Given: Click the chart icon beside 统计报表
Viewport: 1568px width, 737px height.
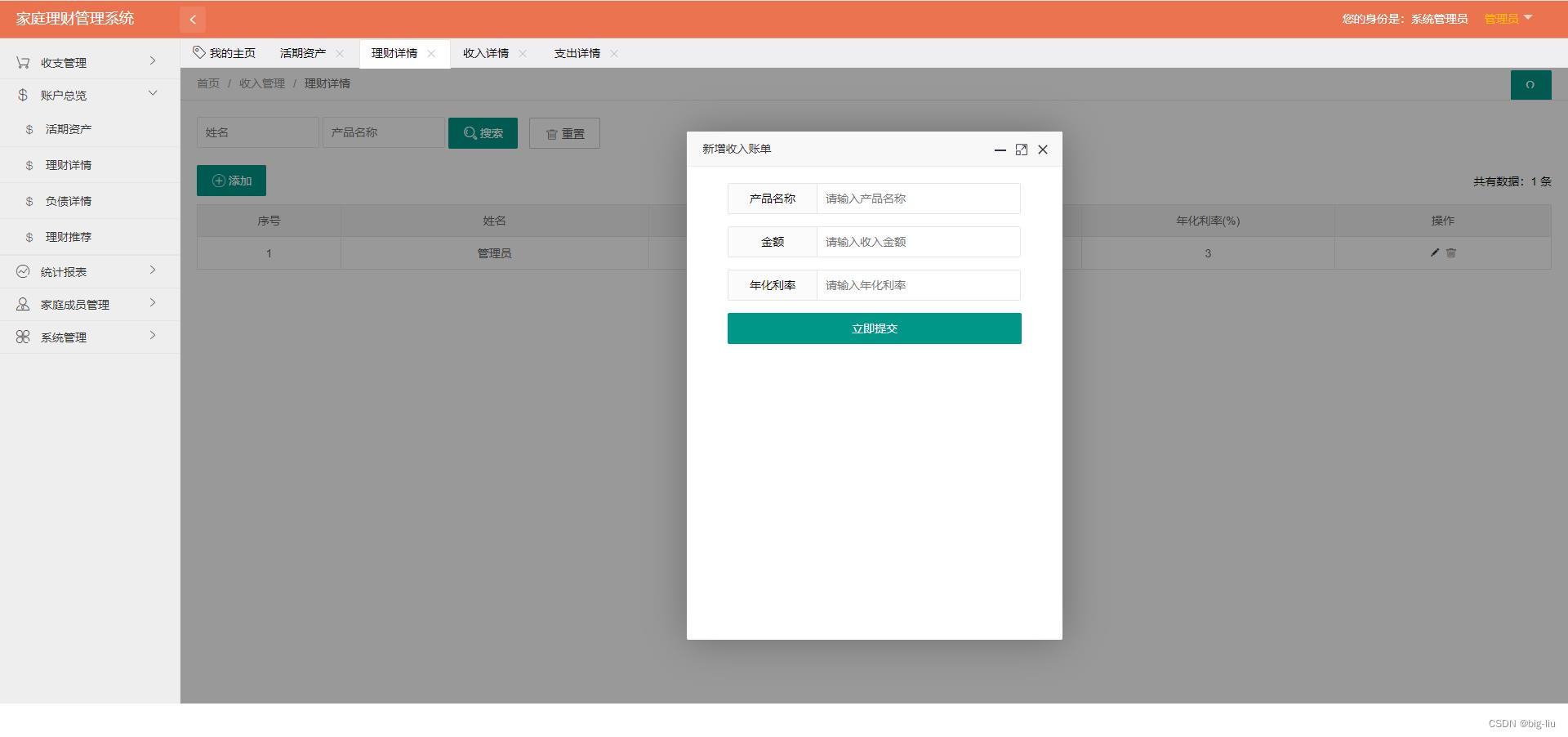Looking at the screenshot, I should [23, 271].
